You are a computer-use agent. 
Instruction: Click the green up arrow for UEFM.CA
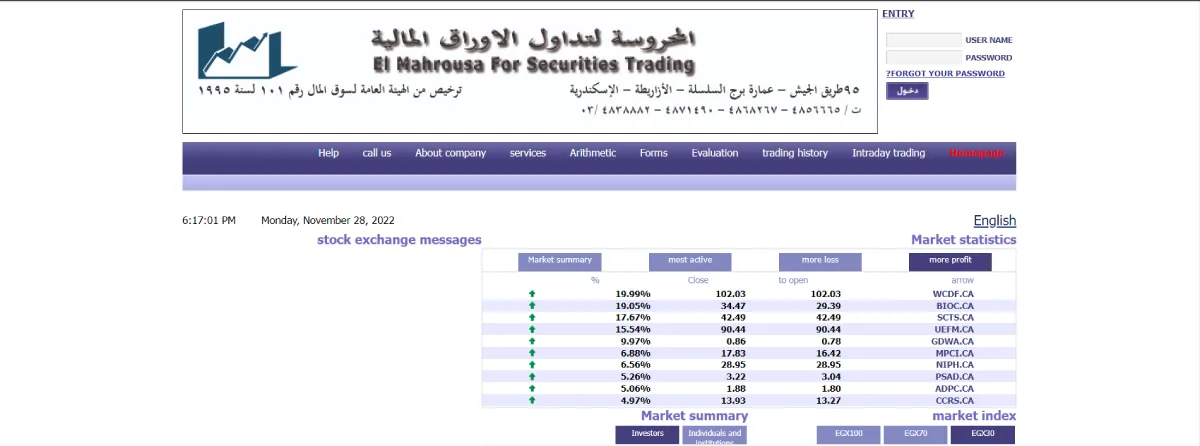(532, 329)
